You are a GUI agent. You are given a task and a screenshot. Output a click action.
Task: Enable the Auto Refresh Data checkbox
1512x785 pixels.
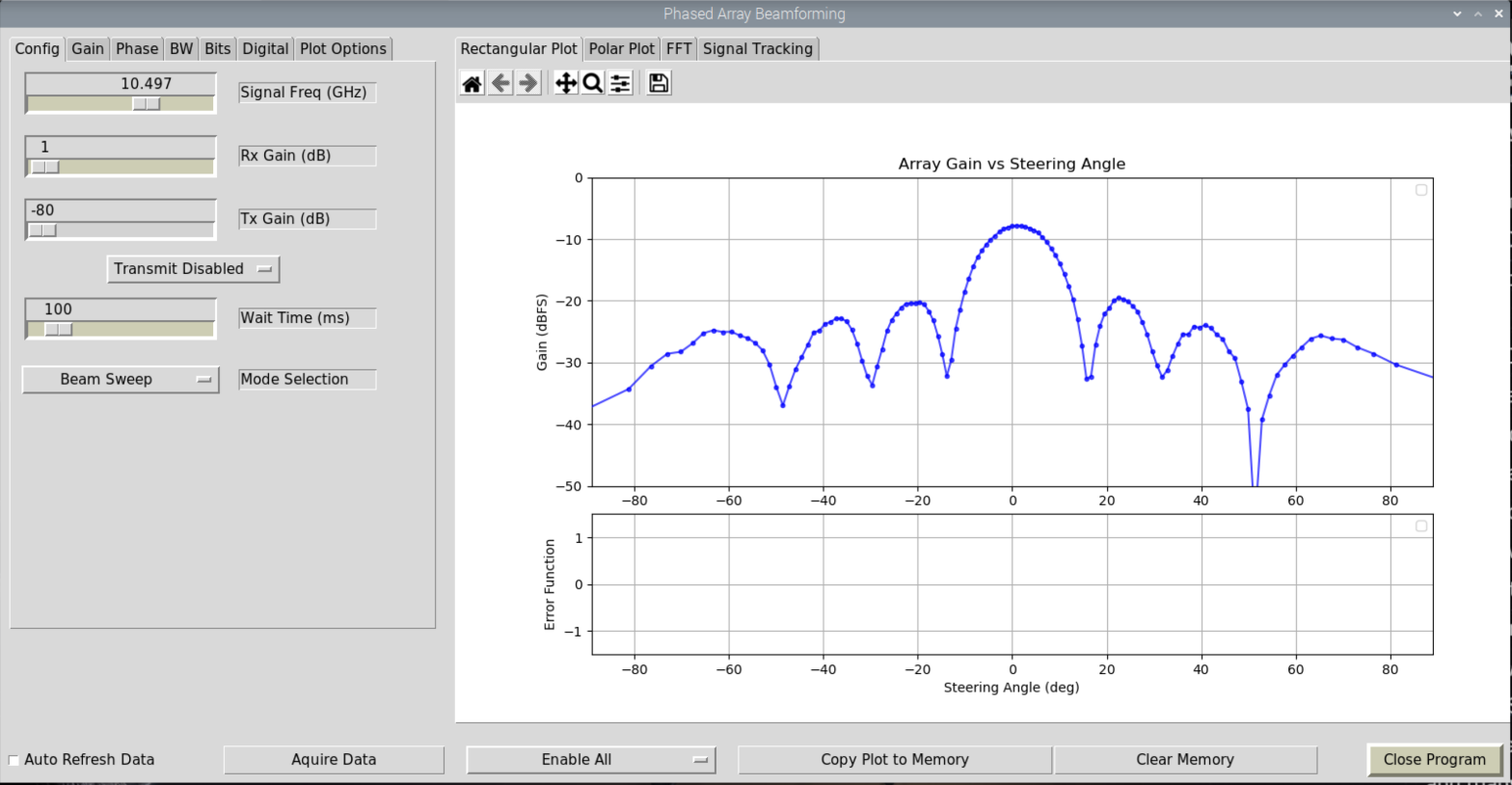point(13,760)
